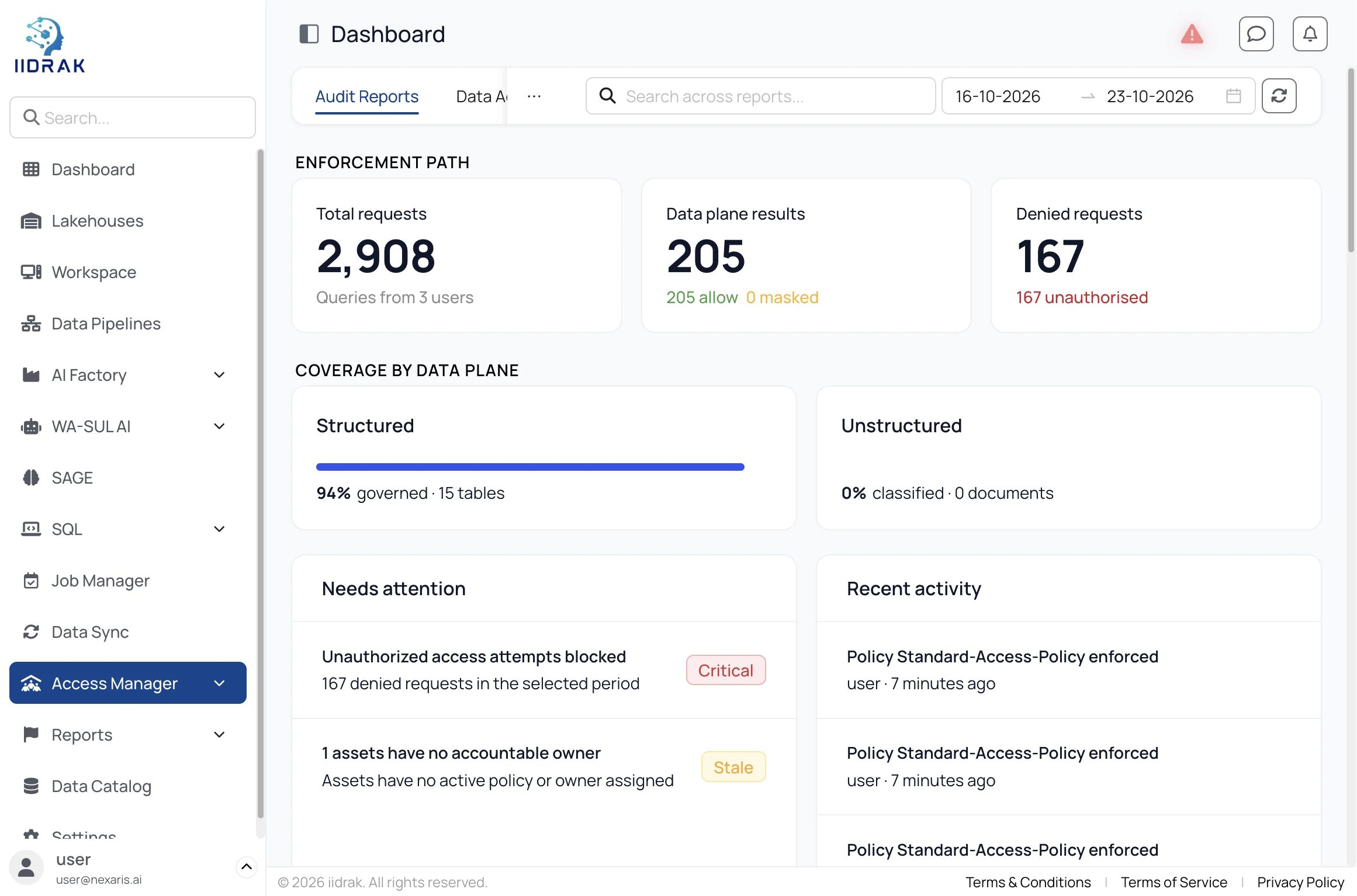Viewport: 1357px width, 896px height.
Task: Click 'Unauthorized access attempts blocked' row
Action: coord(544,670)
